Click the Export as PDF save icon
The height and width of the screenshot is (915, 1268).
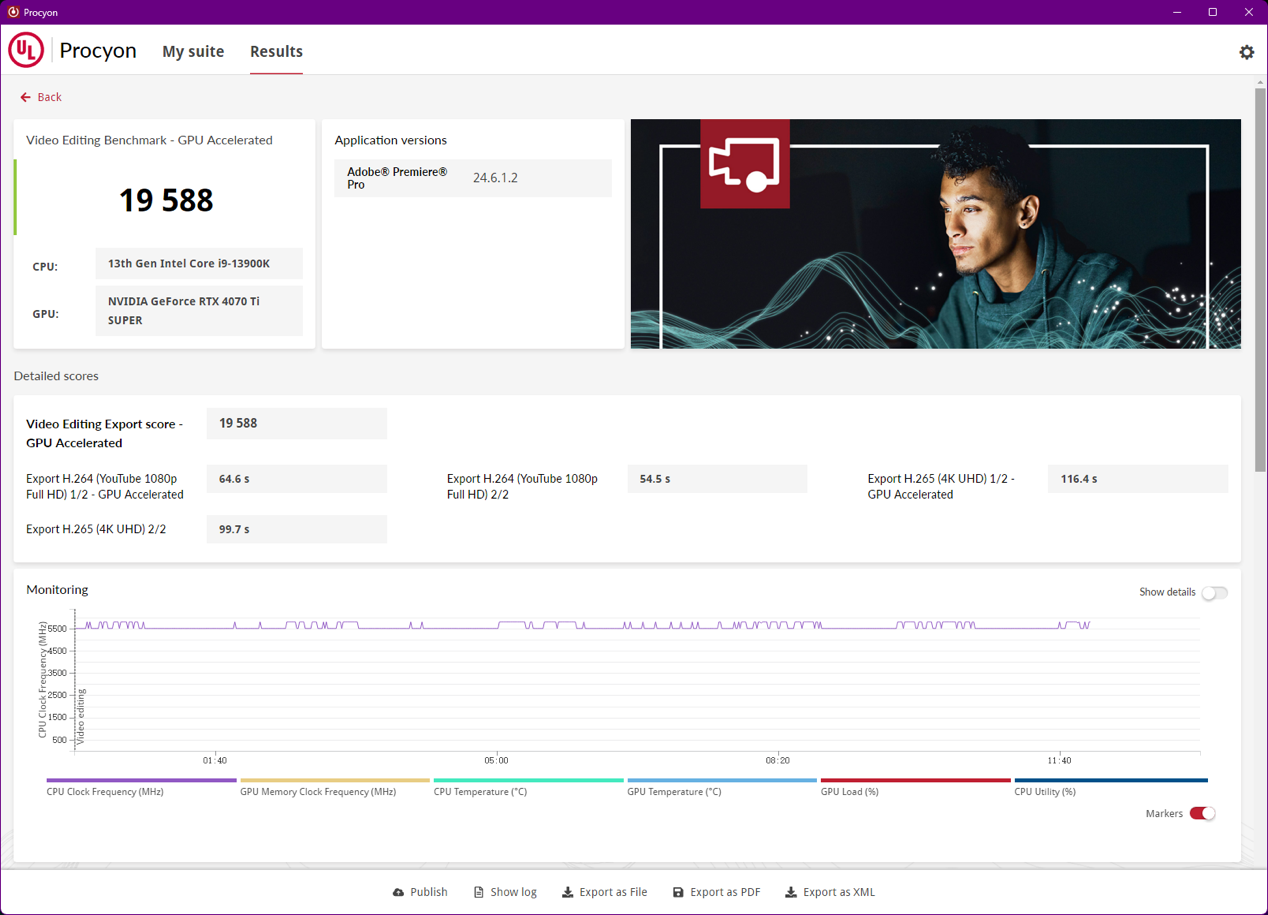[678, 892]
